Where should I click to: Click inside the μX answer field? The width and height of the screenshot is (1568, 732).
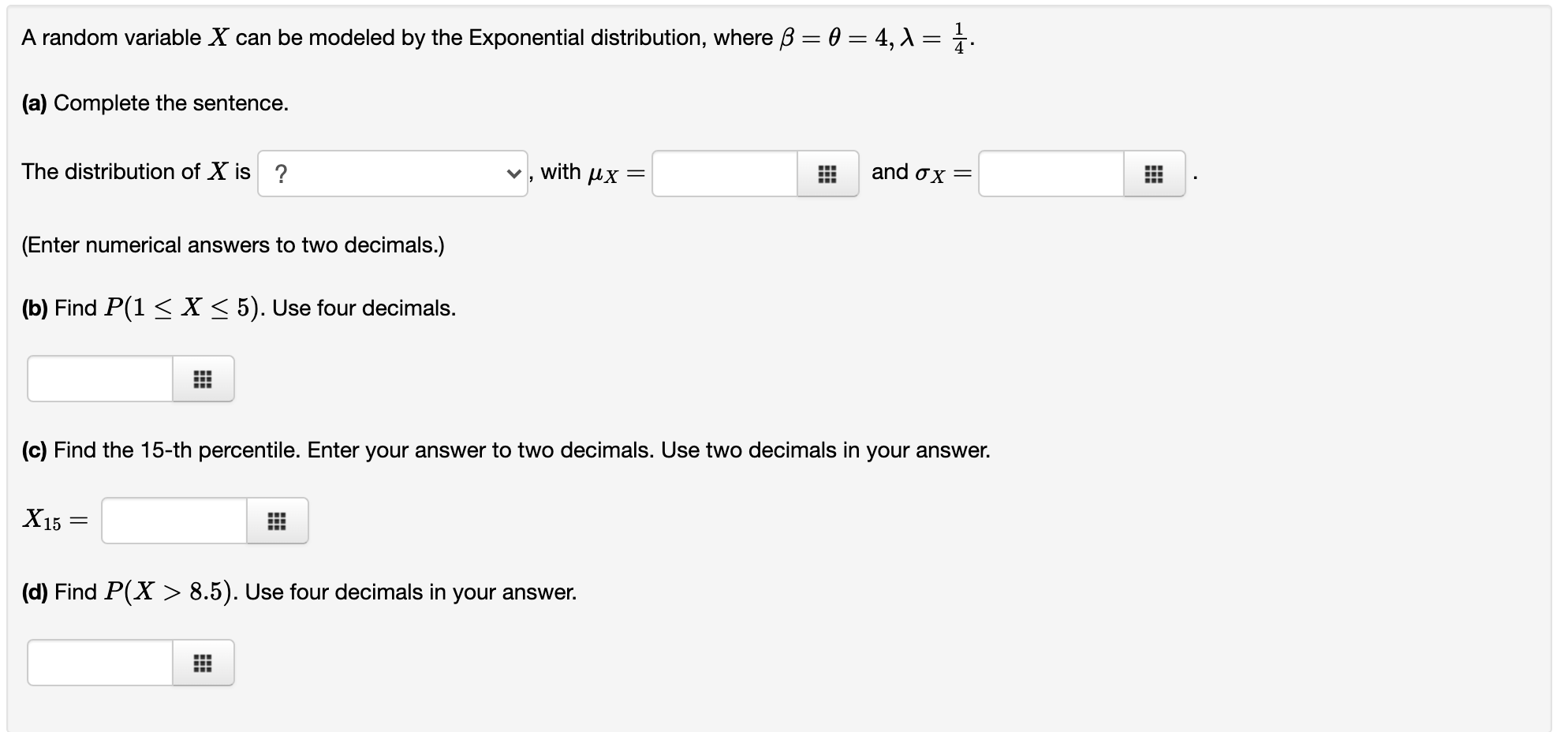[726, 174]
